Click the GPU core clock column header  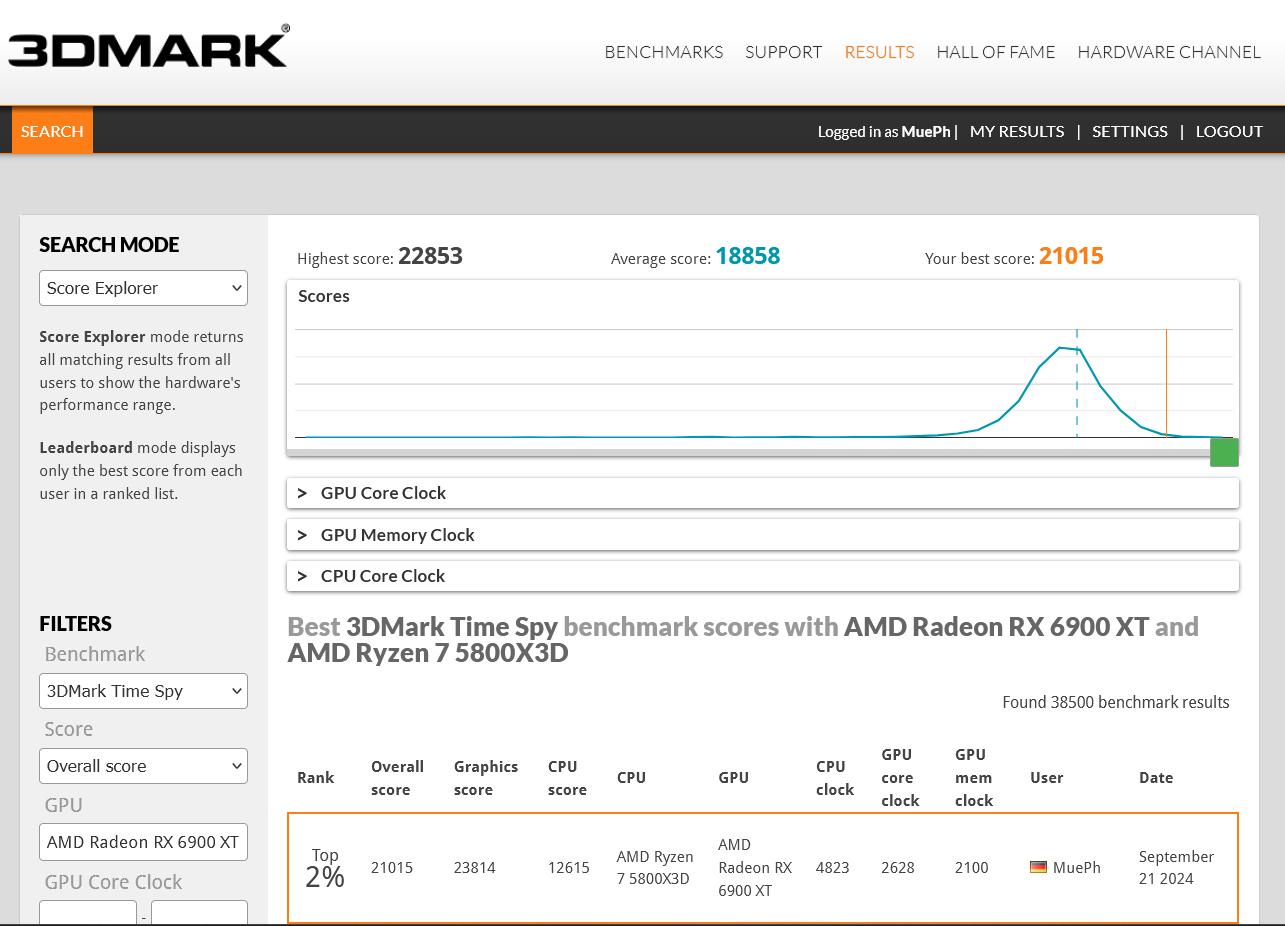tap(900, 778)
